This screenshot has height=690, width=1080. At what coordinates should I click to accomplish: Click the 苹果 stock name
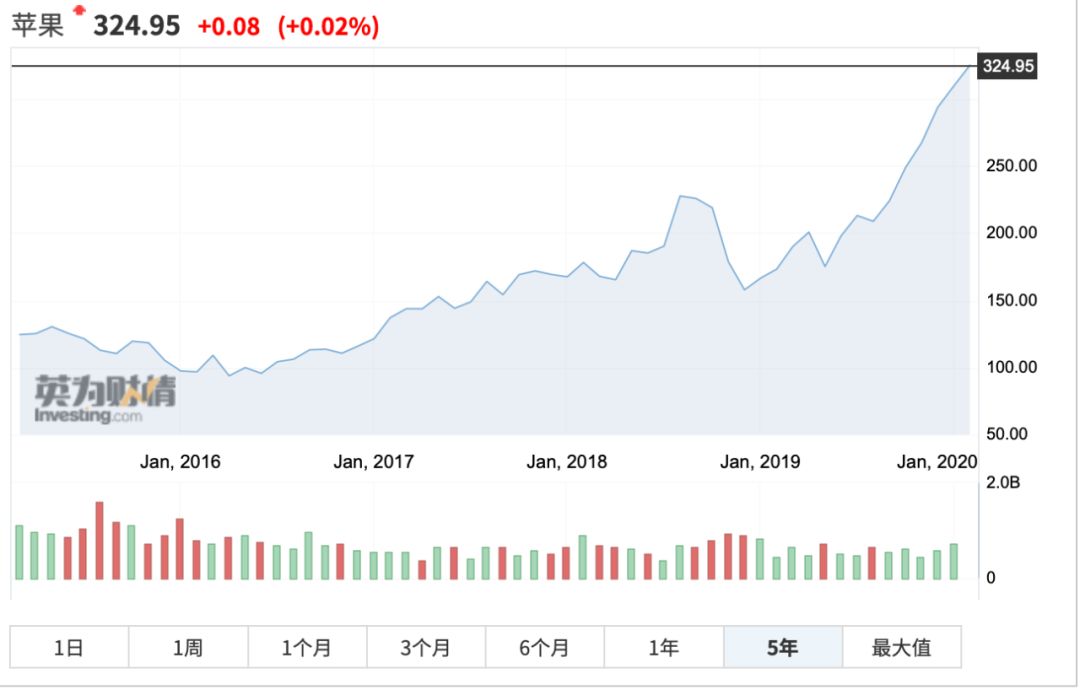tap(38, 26)
